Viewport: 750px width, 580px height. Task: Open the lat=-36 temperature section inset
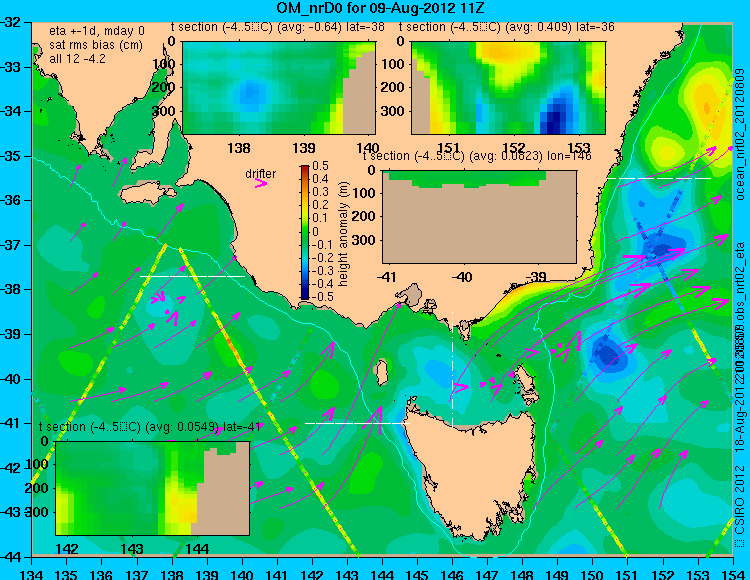pyautogui.click(x=508, y=88)
